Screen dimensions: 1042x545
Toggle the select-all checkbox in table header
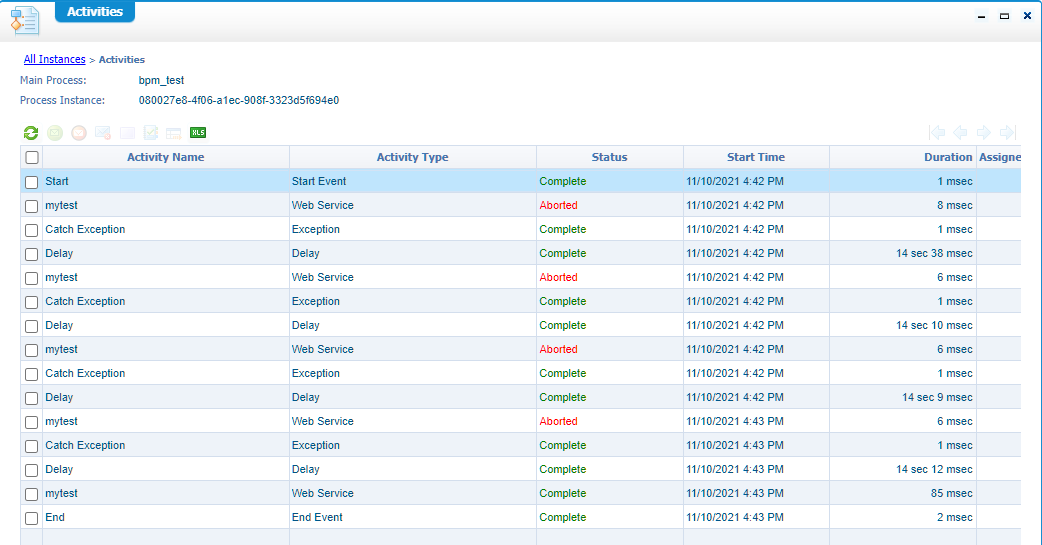[32, 157]
